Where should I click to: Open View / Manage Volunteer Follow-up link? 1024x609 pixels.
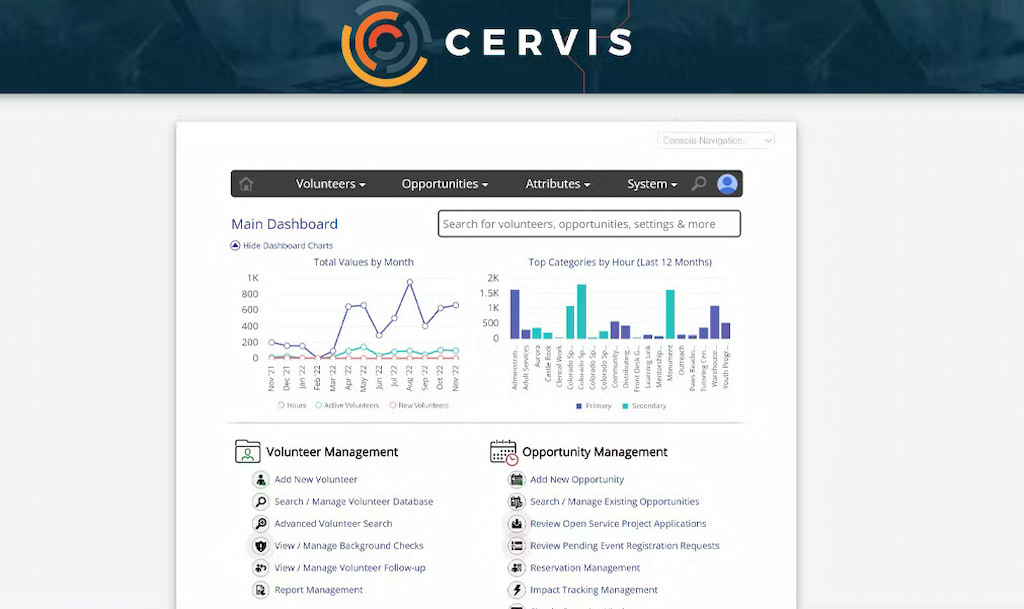click(x=349, y=568)
